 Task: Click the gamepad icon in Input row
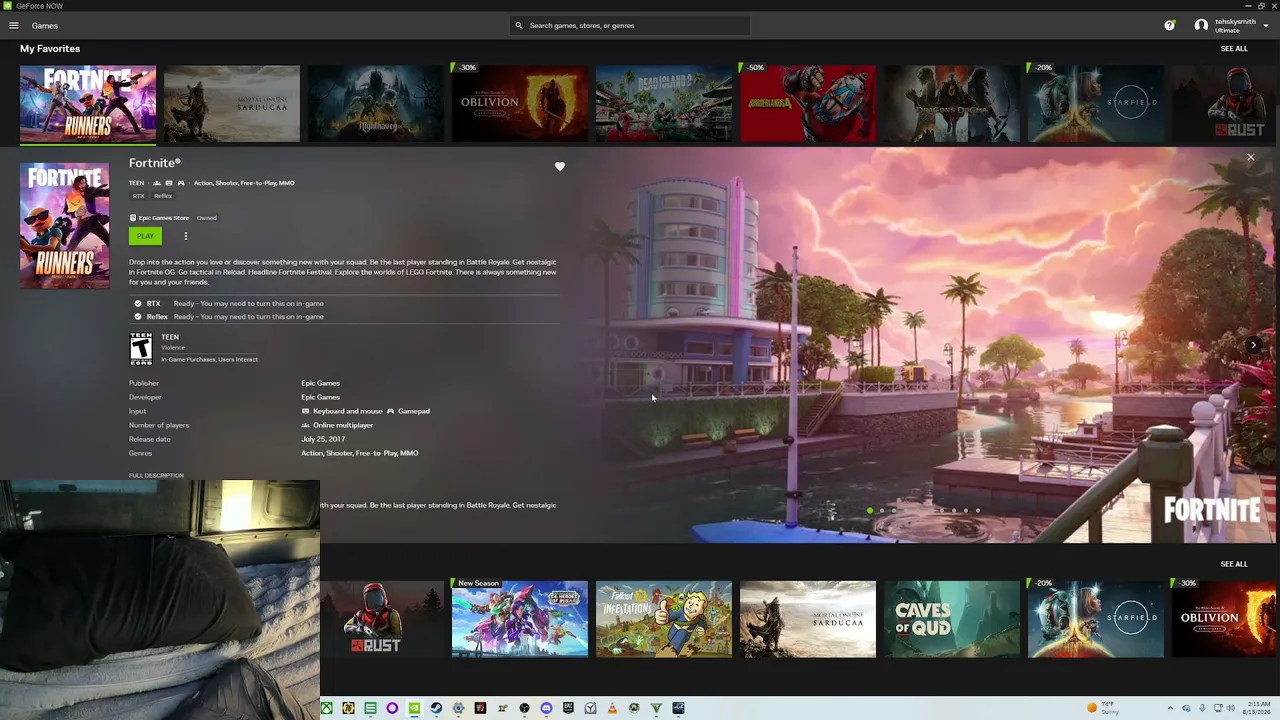point(390,411)
